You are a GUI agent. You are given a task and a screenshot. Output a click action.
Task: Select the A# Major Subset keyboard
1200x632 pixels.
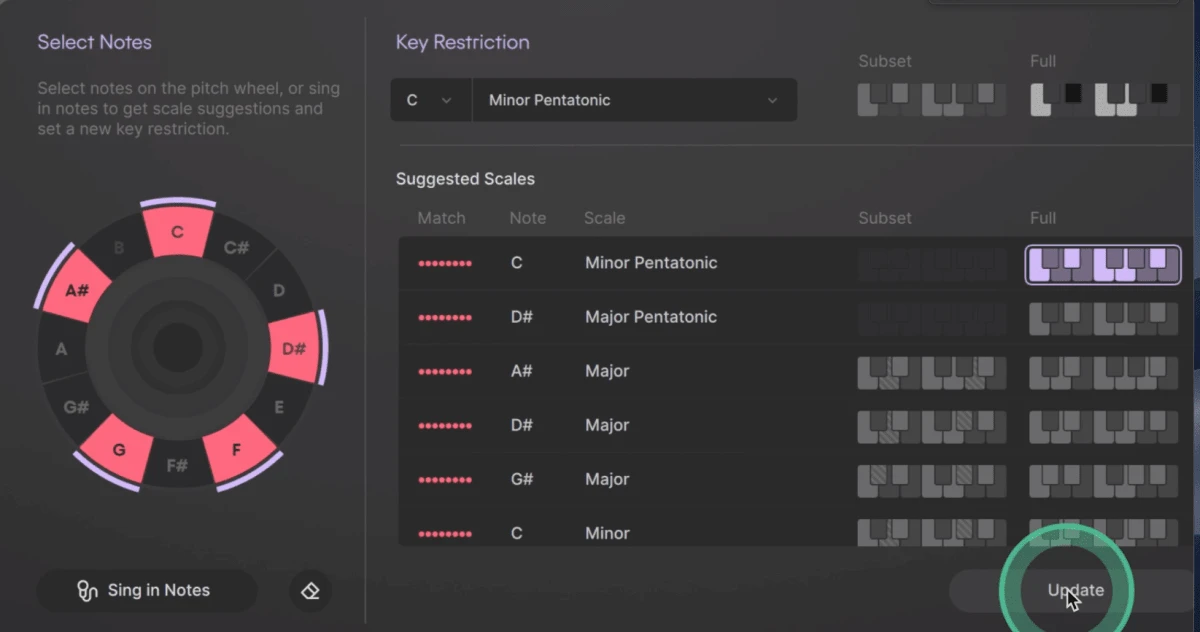tap(932, 373)
